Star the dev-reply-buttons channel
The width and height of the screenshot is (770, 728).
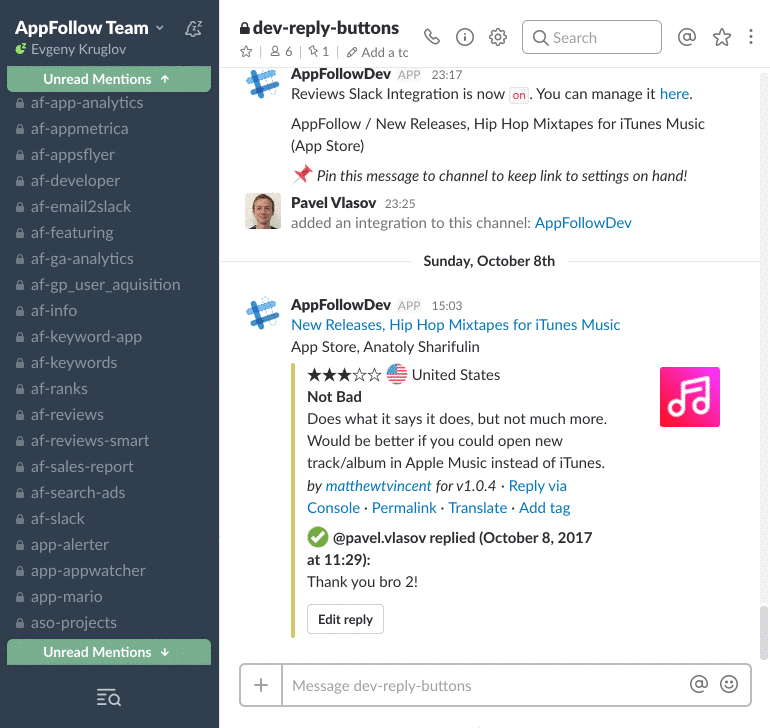tap(246, 52)
